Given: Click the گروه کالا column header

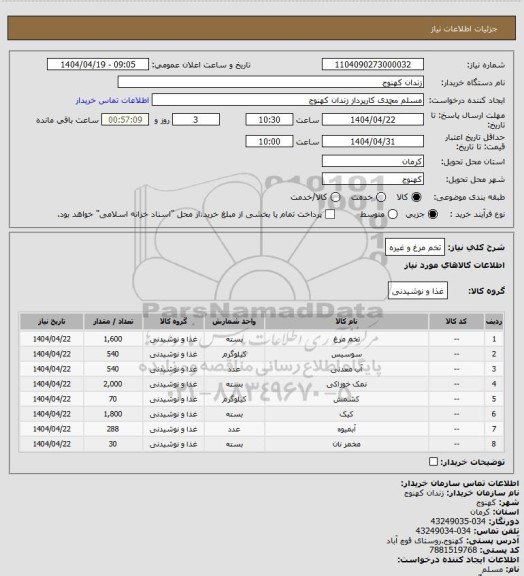Looking at the screenshot, I should point(173,321).
